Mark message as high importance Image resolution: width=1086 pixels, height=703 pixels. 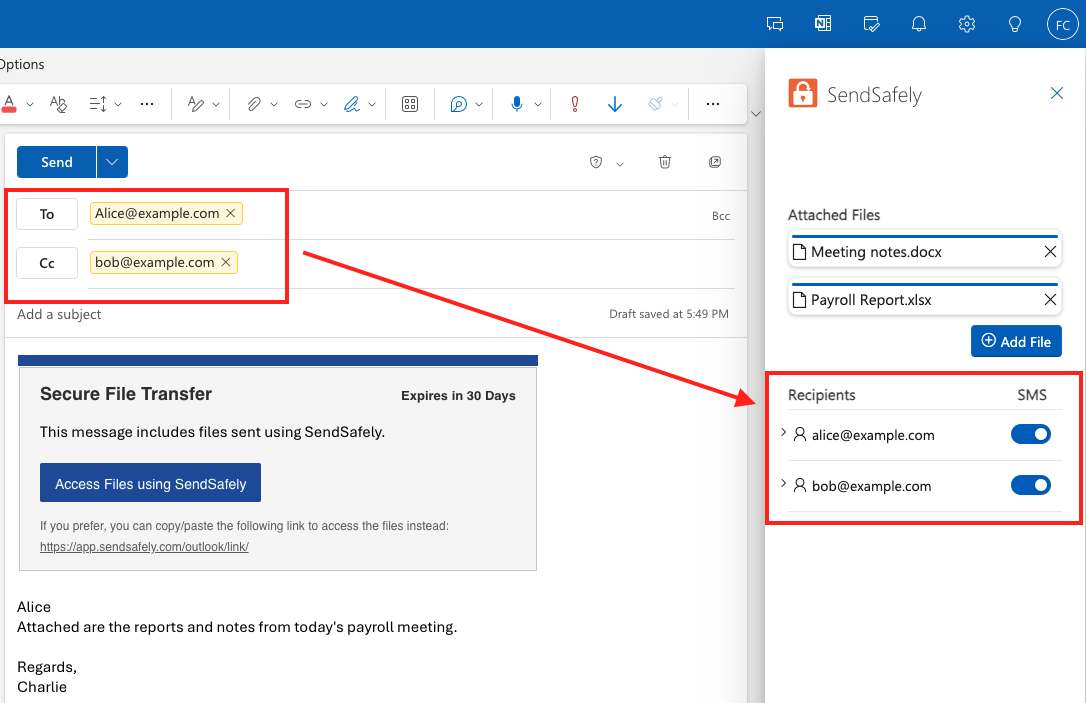click(574, 104)
